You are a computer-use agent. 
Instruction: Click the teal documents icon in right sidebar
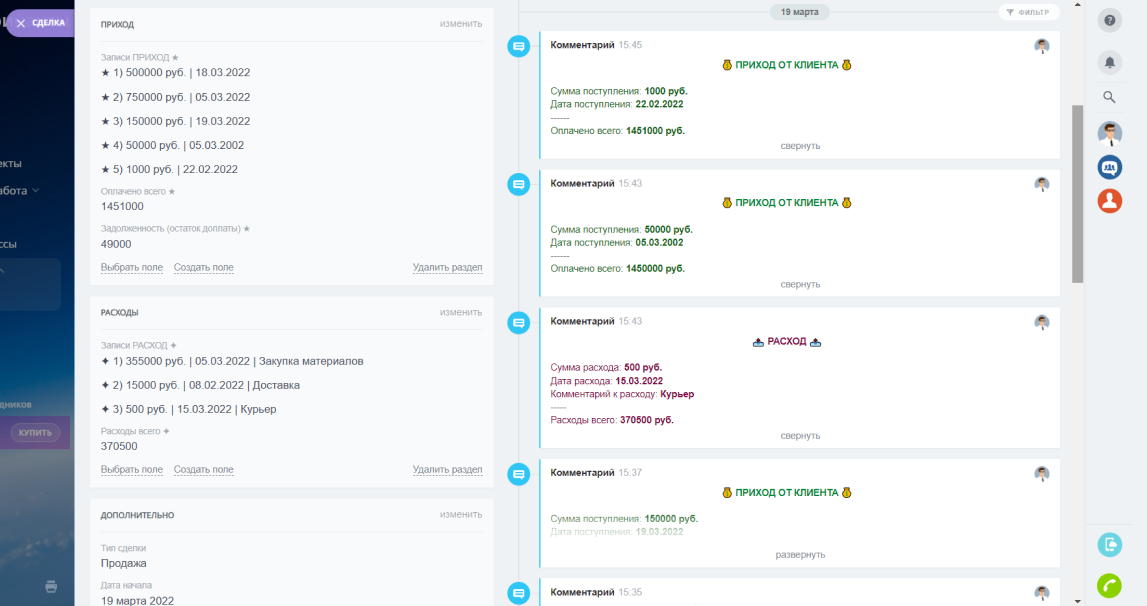click(x=1109, y=544)
